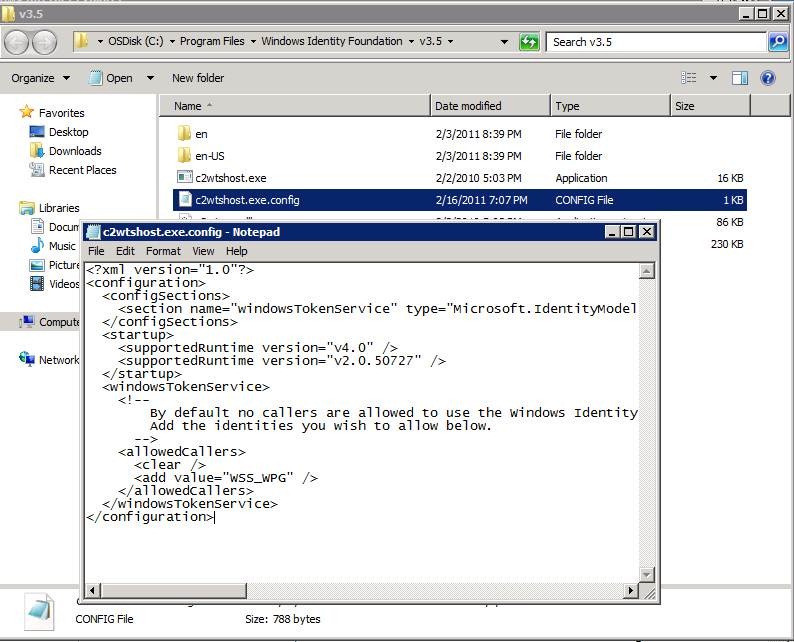794x642 pixels.
Task: Click Program Files in address breadcrumb
Action: pyautogui.click(x=214, y=41)
